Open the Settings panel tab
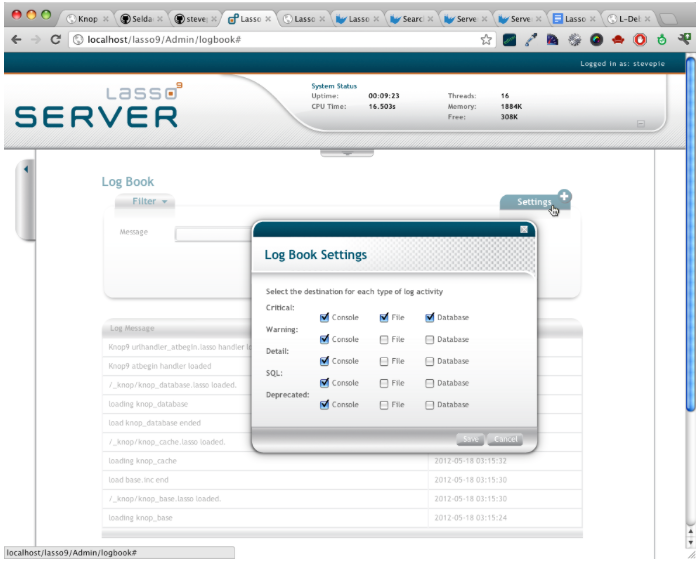The image size is (698, 584). point(533,202)
